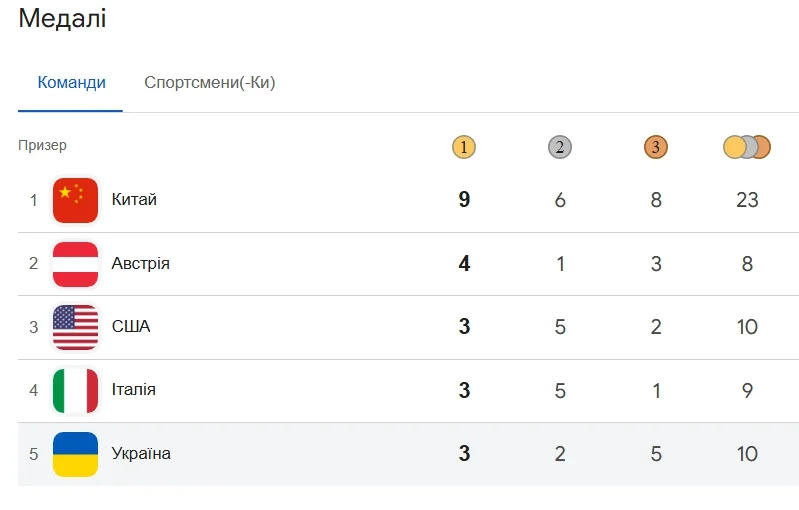Click the Медалі heading
This screenshot has height=510, width=799.
pos(62,18)
